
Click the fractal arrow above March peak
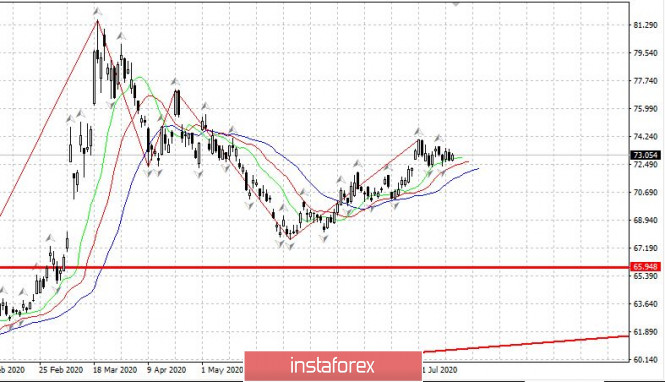click(98, 11)
